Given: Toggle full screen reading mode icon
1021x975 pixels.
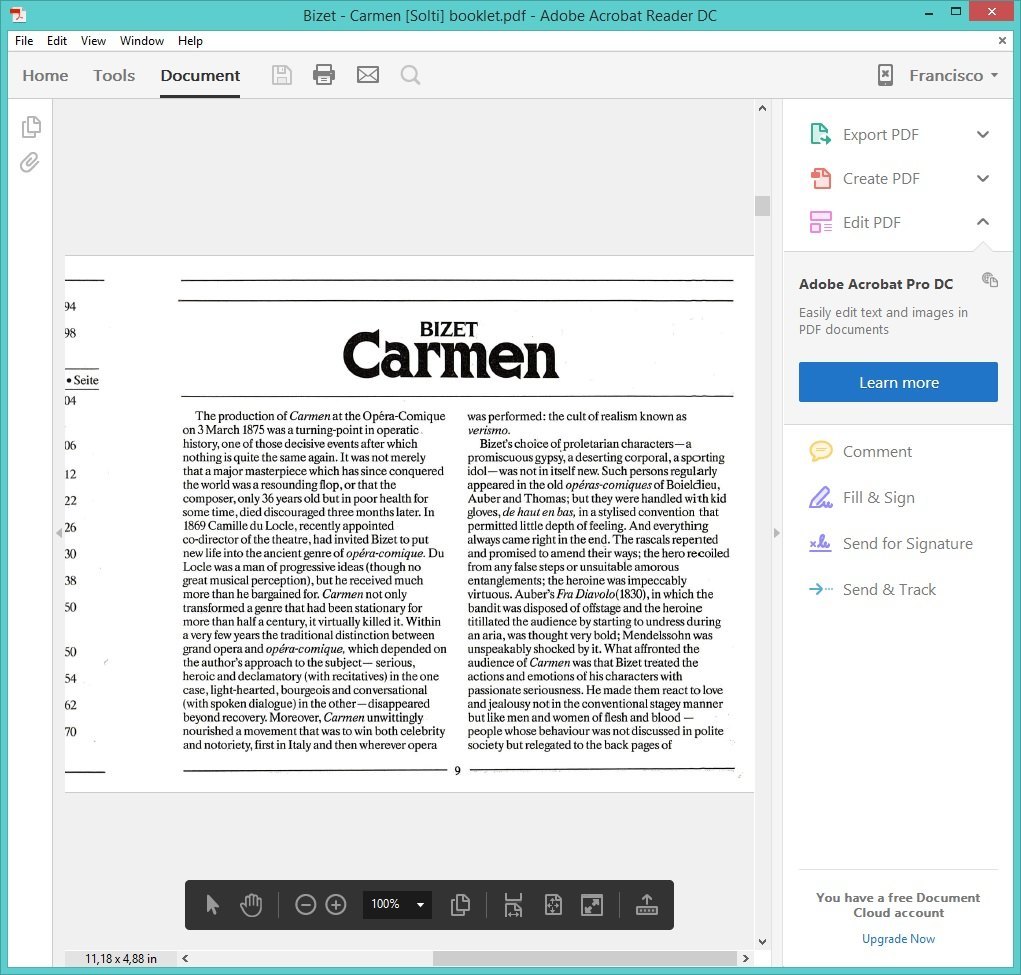Looking at the screenshot, I should 592,904.
